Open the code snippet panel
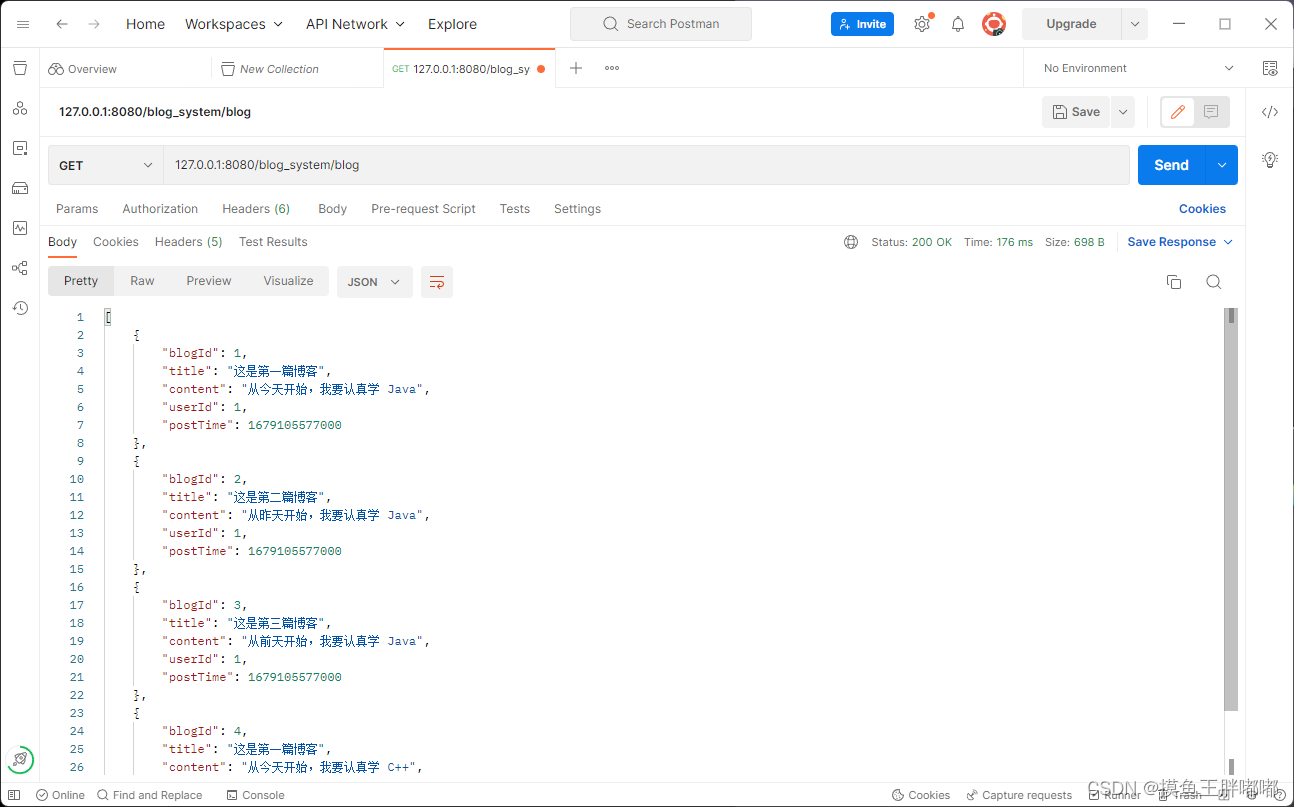 pos(1270,112)
